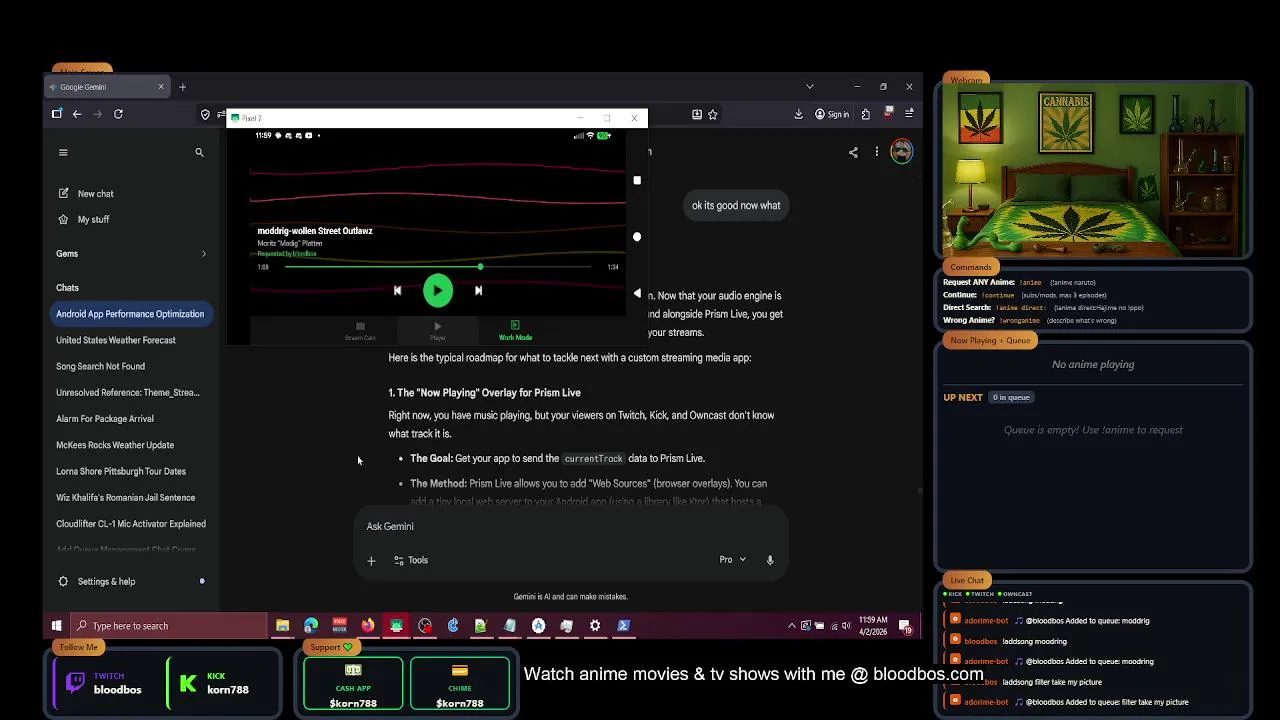Open browser downloads arrow icon
1280x720 pixels.
coord(798,115)
